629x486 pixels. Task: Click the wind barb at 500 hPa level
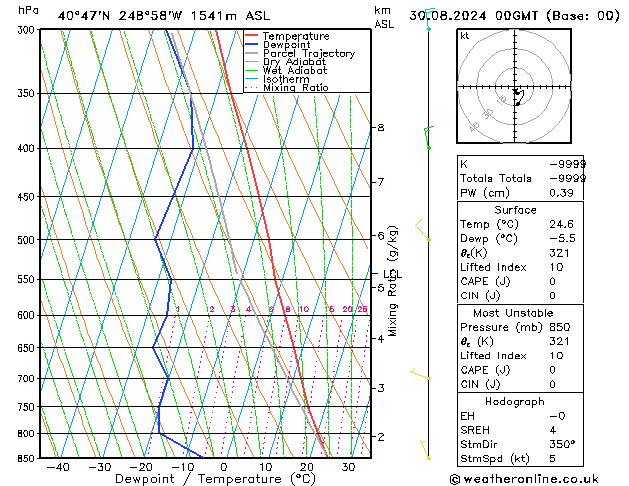coord(421,231)
